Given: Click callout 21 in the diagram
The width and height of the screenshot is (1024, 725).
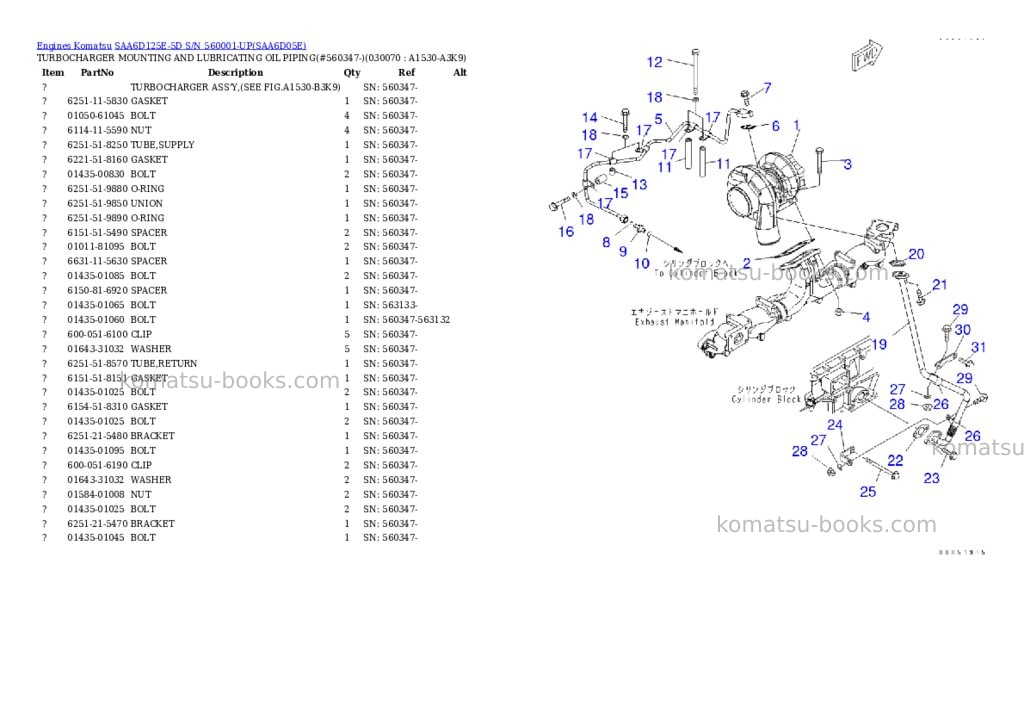Looking at the screenshot, I should [940, 285].
